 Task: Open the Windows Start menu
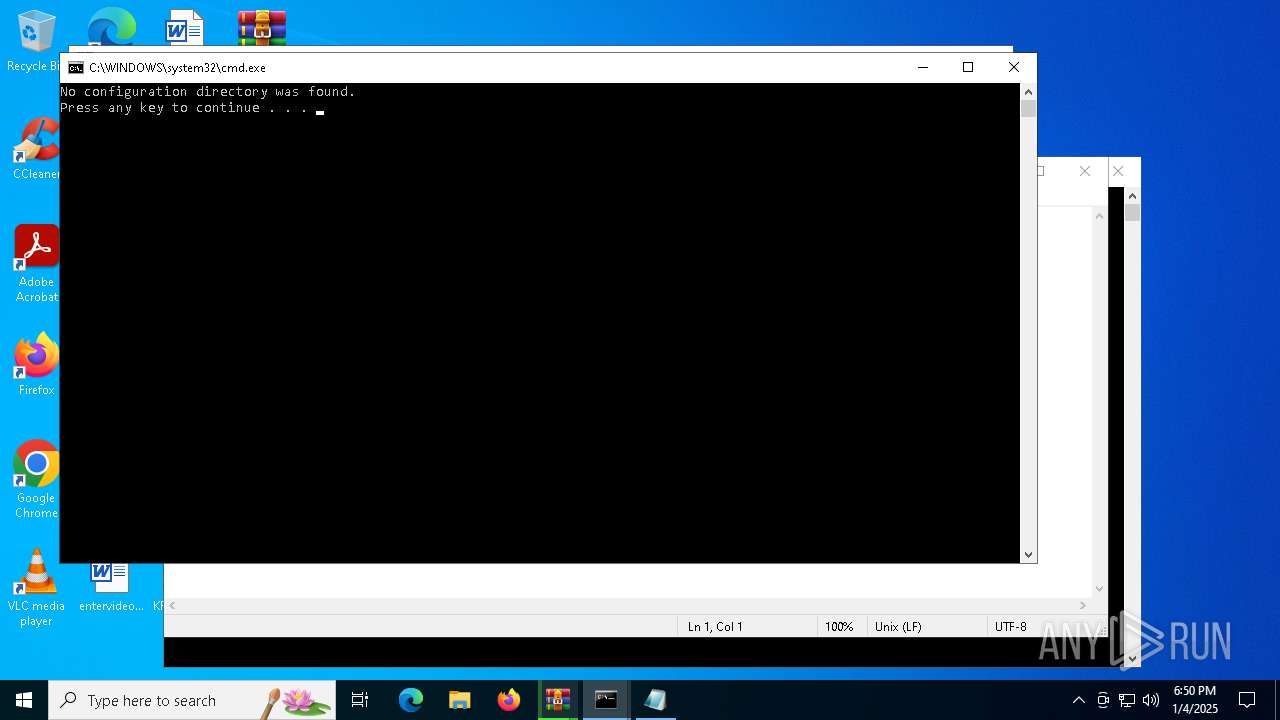tap(24, 700)
